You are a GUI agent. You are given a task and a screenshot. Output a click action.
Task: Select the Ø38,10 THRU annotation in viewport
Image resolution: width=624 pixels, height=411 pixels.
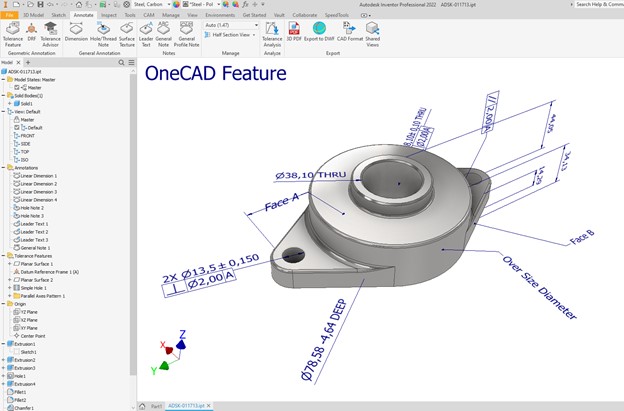click(x=310, y=175)
